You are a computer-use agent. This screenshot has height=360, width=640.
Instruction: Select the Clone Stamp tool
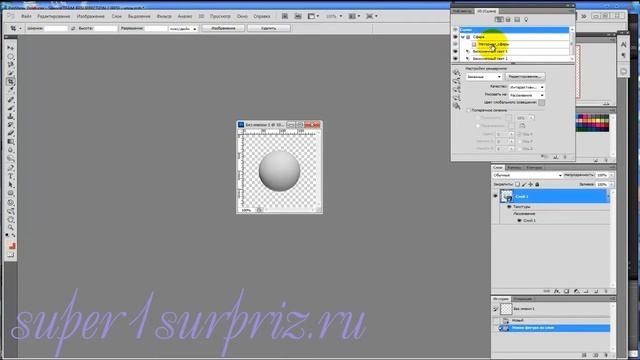(x=11, y=116)
